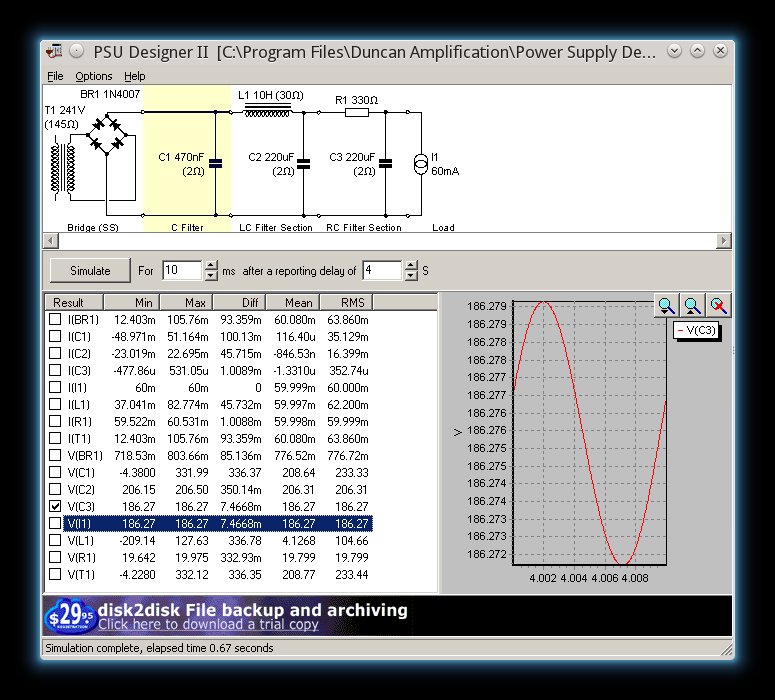Tick the I(C3) checkbox
This screenshot has height=700, width=775.
(x=55, y=370)
